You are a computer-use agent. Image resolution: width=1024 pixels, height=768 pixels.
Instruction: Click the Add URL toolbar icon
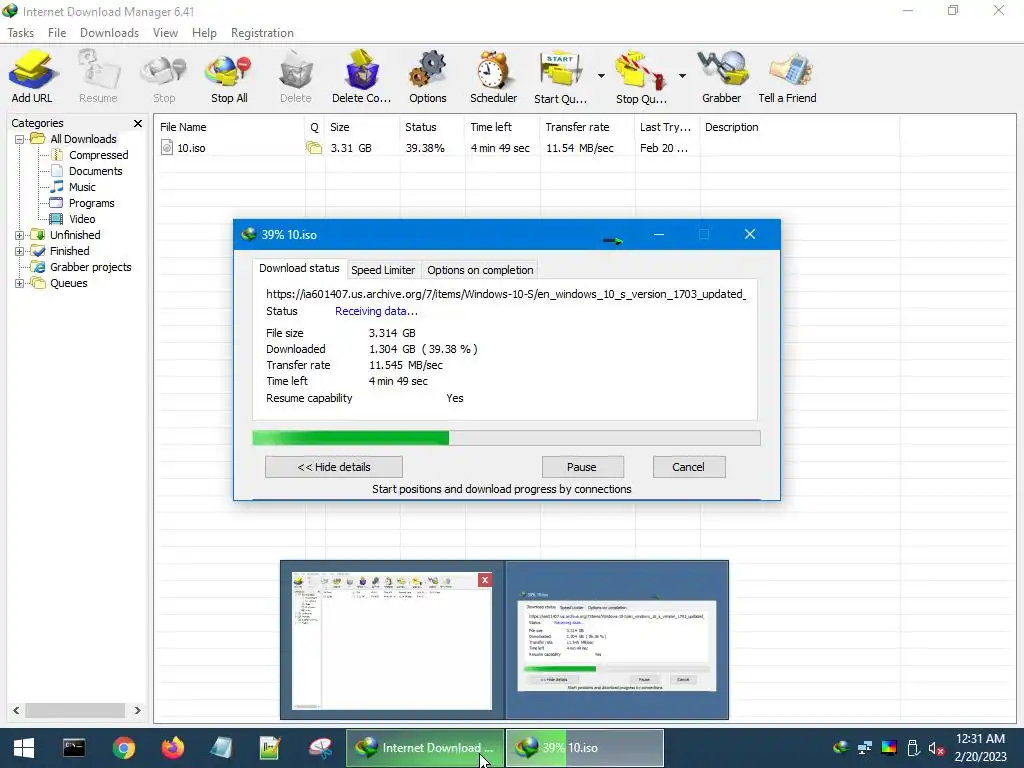[x=31, y=76]
